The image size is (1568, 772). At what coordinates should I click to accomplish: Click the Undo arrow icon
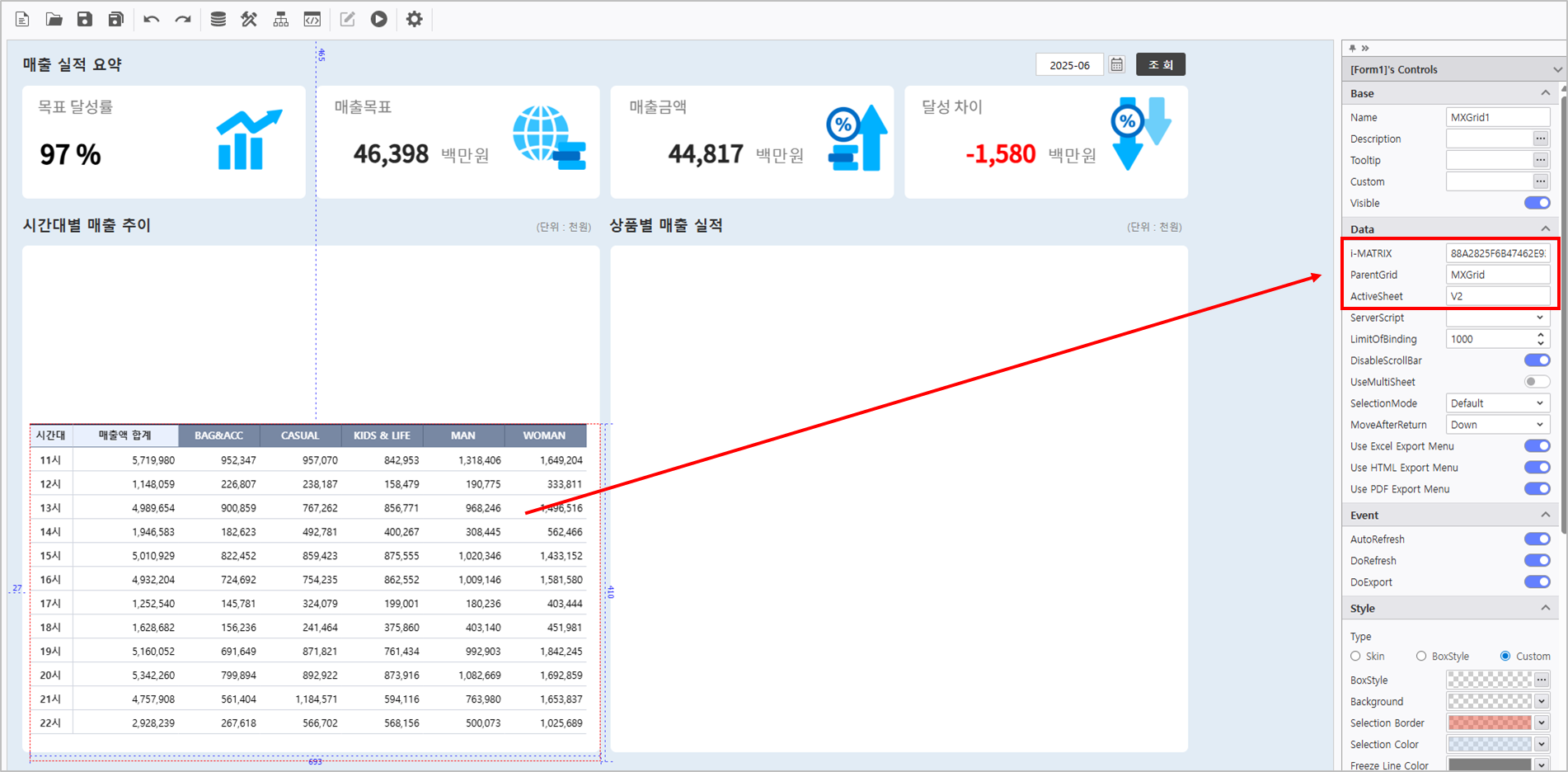[x=151, y=19]
